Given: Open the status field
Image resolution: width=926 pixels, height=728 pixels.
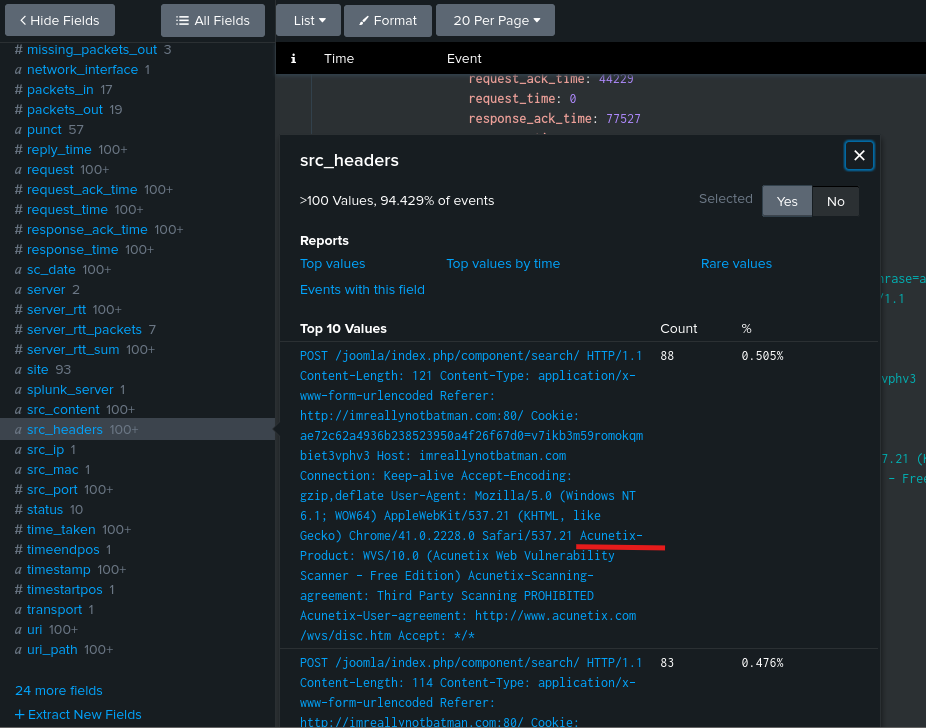Looking at the screenshot, I should coord(45,510).
